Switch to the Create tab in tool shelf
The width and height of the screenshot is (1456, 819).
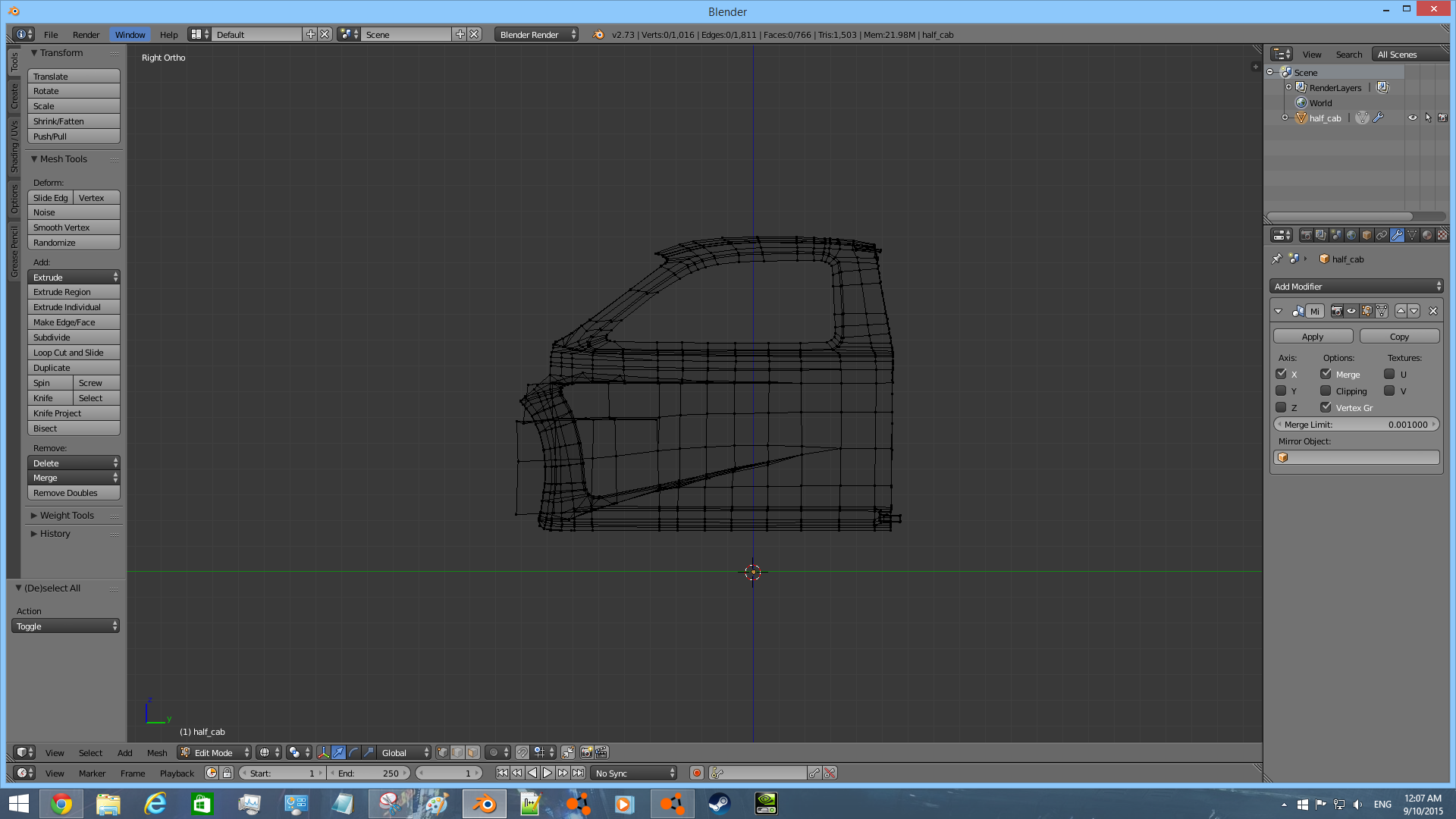coord(14,96)
